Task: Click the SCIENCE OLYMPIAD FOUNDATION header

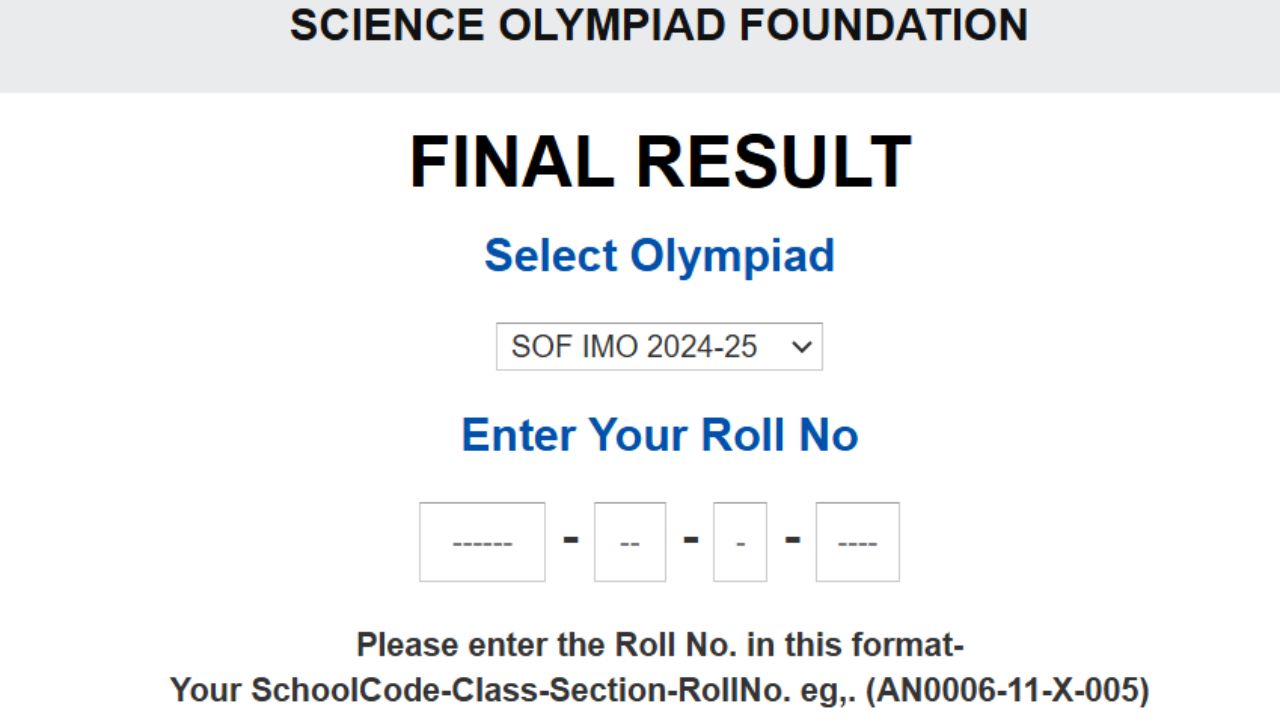Action: point(658,26)
